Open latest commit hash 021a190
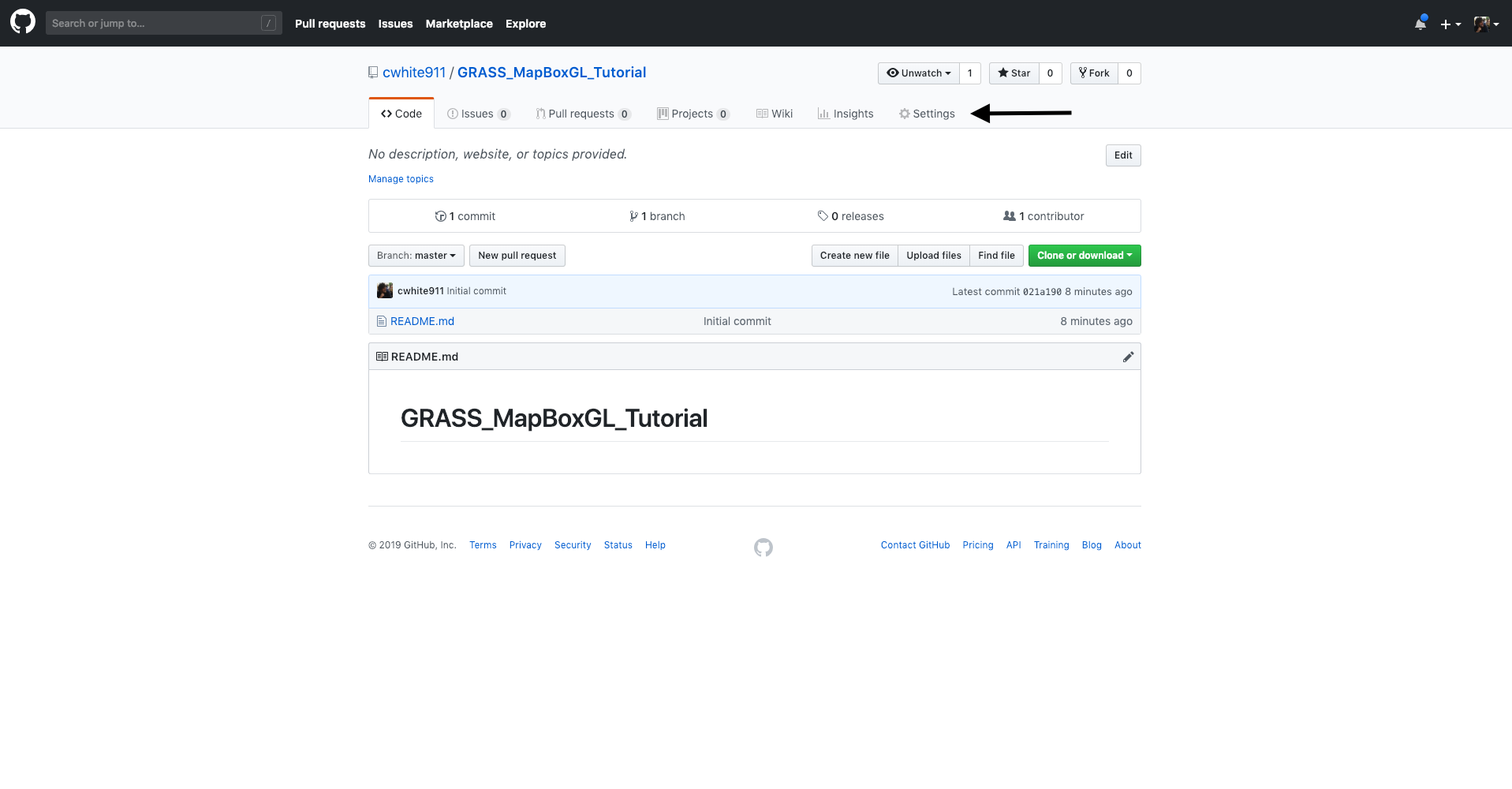The width and height of the screenshot is (1512, 789). pyautogui.click(x=1042, y=292)
